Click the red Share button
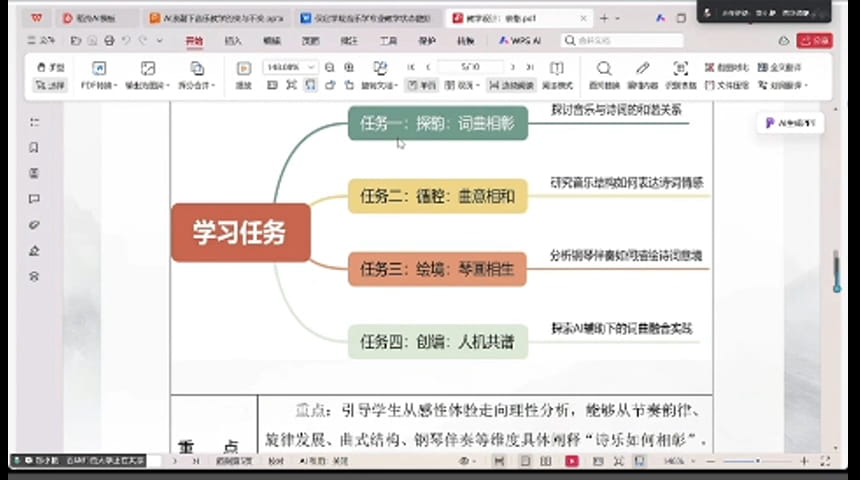 point(815,41)
